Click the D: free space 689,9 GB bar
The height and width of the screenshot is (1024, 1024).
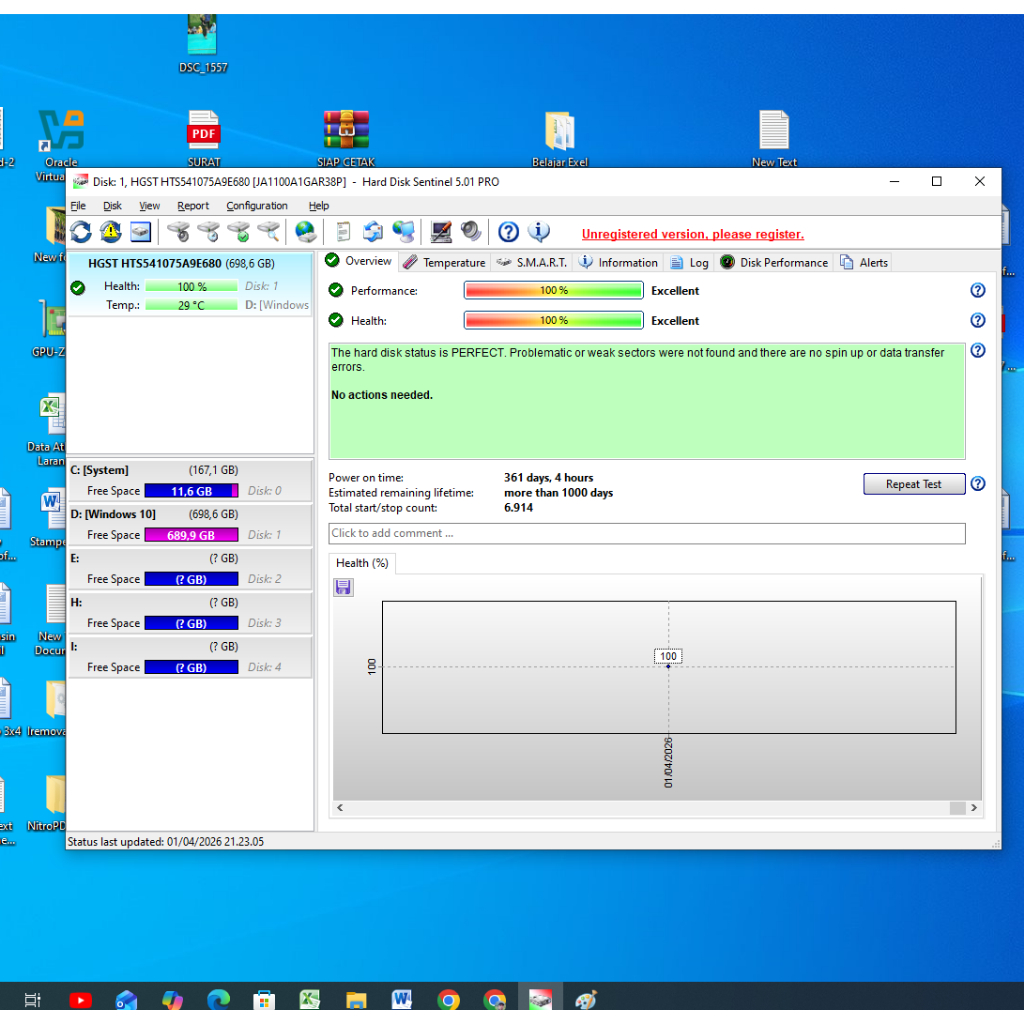point(191,535)
